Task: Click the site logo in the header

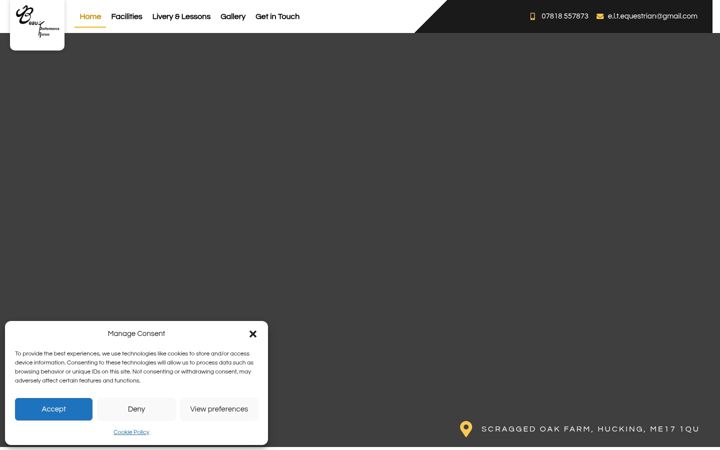Action: [x=37, y=23]
